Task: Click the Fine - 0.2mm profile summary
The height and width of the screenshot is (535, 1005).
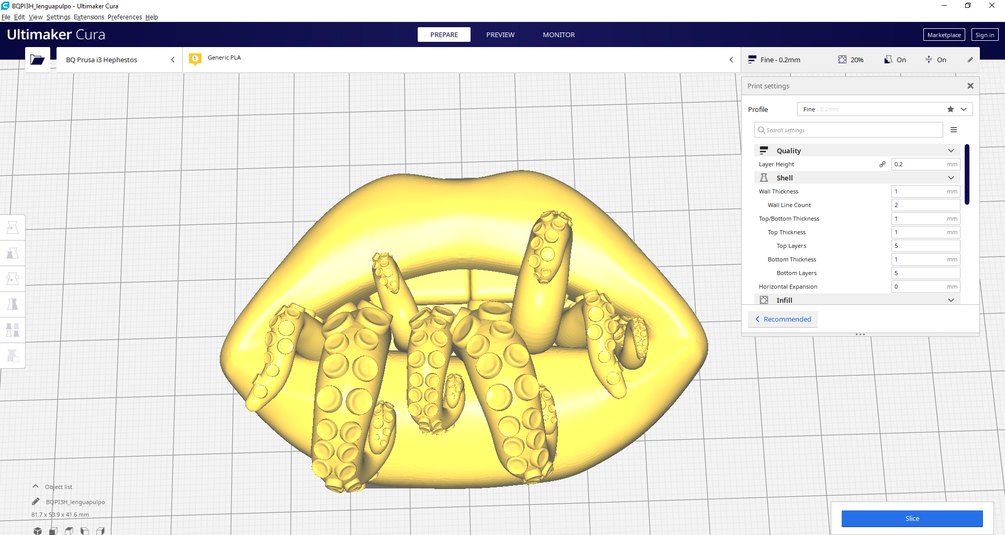Action: point(774,60)
